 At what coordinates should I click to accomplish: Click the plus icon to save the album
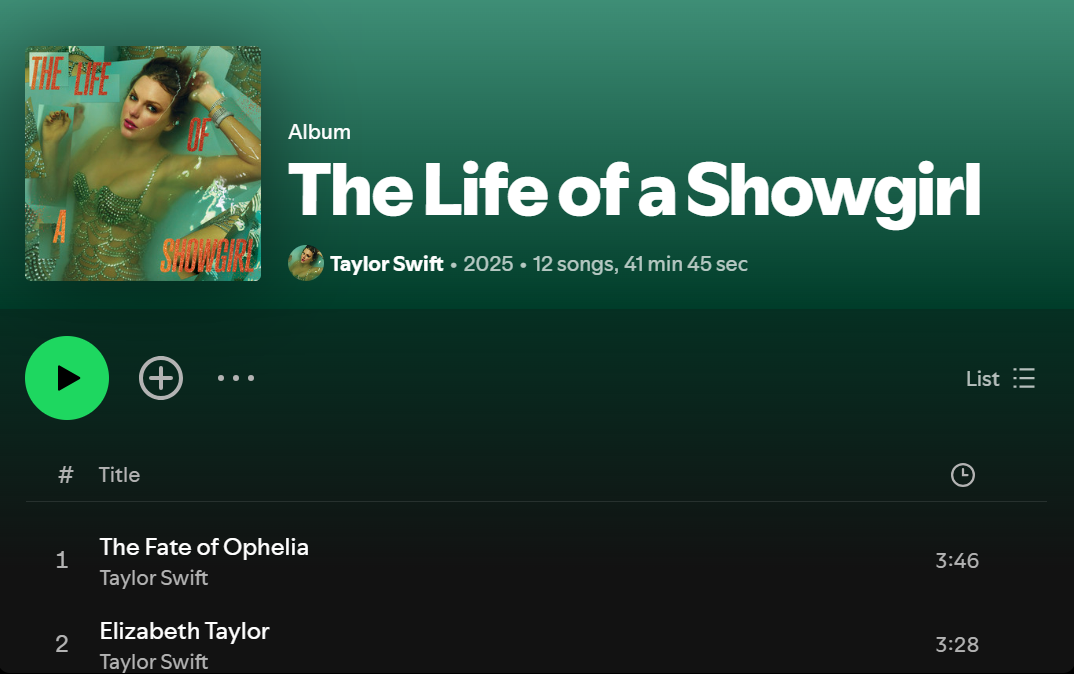click(x=160, y=378)
